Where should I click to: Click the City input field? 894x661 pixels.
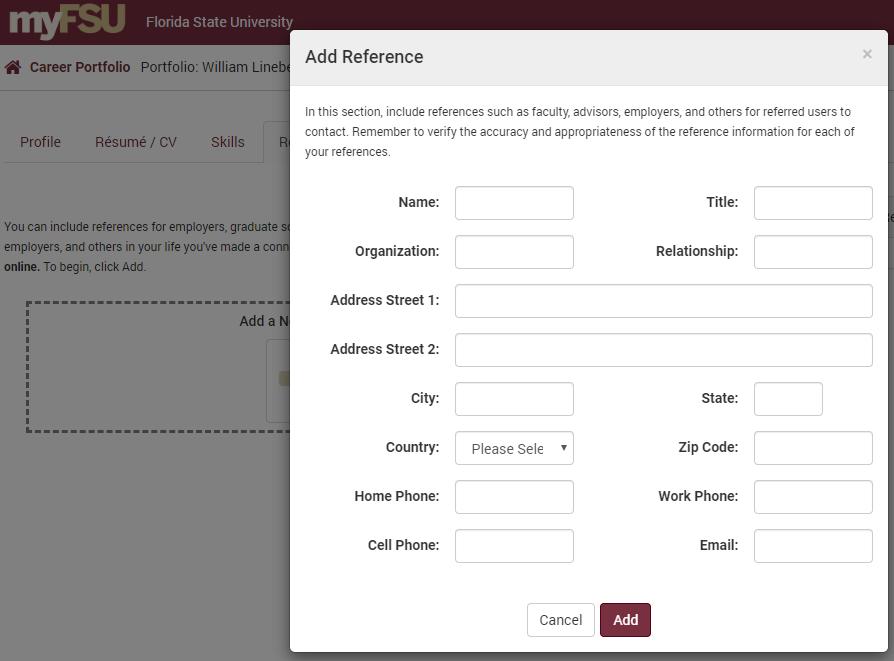coord(514,399)
